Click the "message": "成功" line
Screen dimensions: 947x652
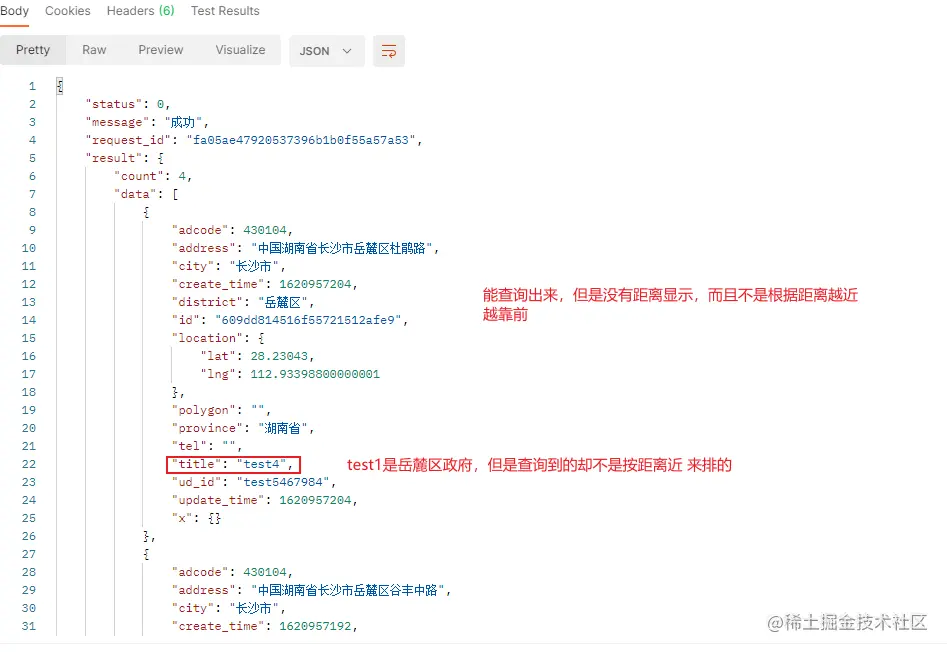click(147, 123)
